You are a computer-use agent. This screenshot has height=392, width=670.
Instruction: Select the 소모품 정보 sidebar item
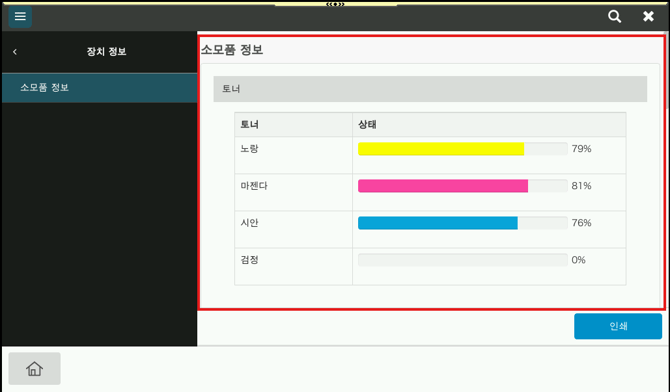[x=100, y=88]
